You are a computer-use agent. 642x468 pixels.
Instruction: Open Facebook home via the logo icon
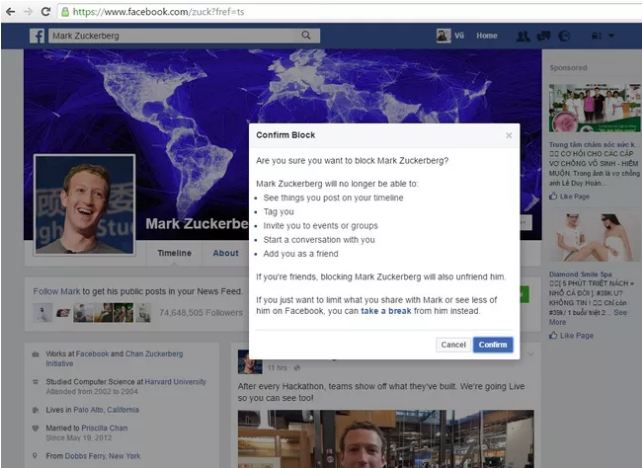click(37, 36)
